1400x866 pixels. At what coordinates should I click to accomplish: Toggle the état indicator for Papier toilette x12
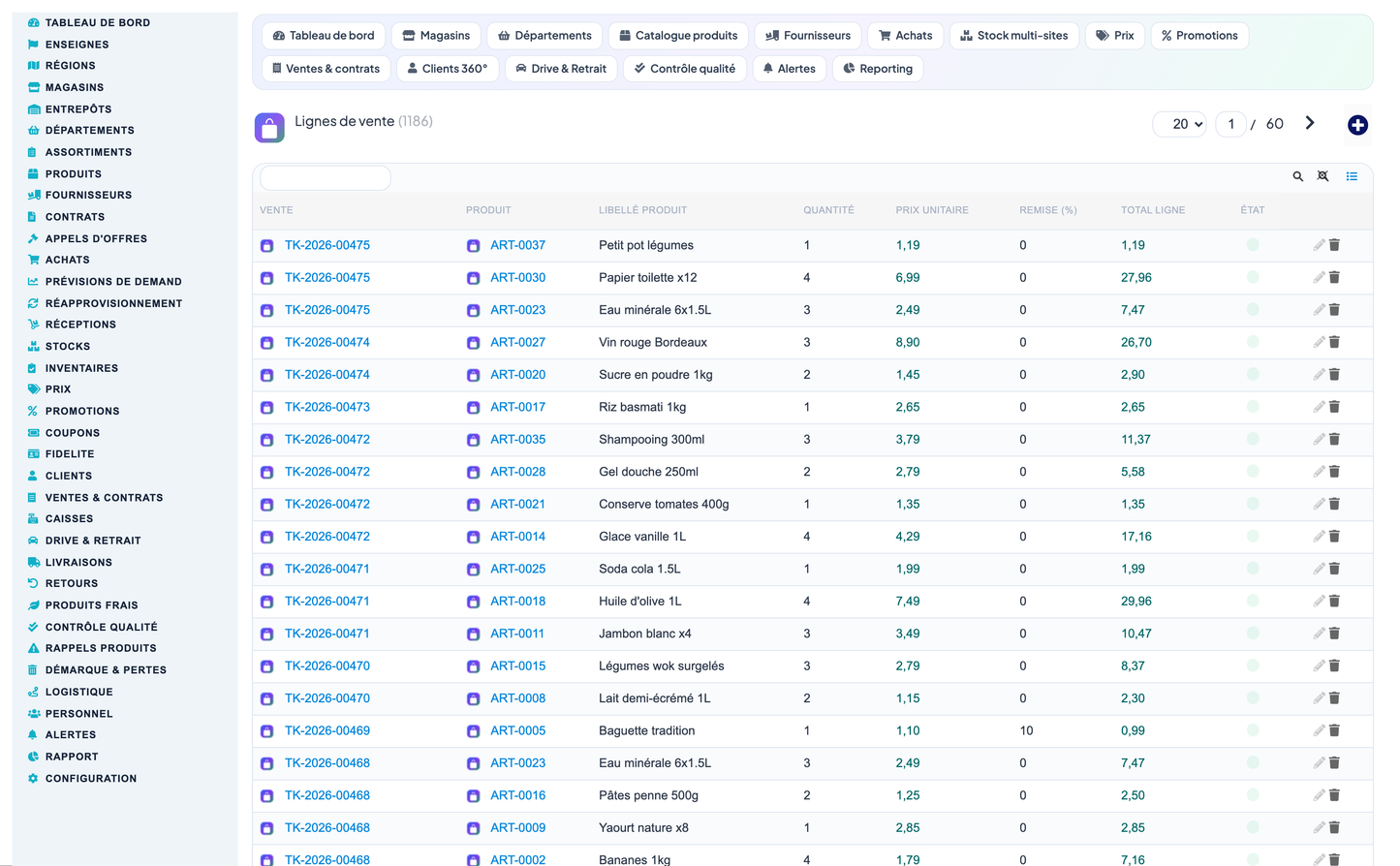(x=1253, y=277)
